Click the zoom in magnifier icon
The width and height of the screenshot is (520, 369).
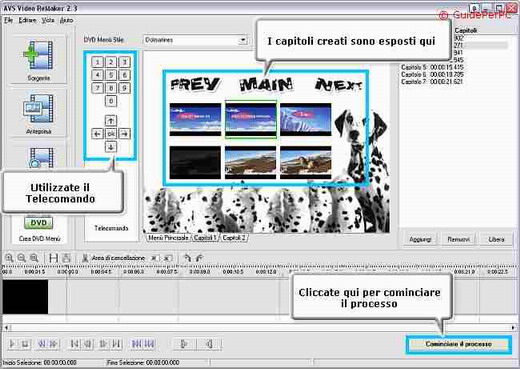[x=9, y=258]
